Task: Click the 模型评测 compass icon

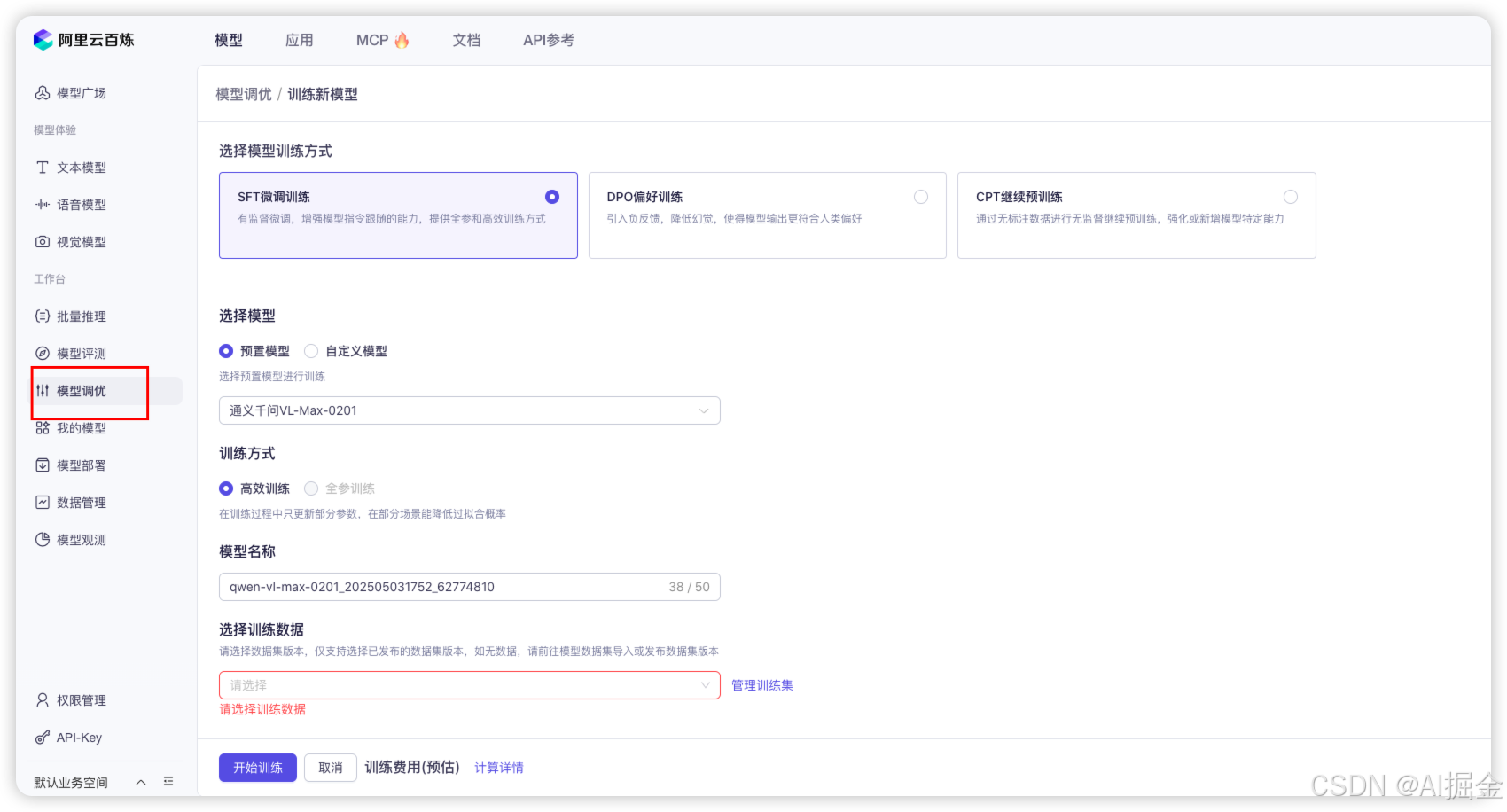Action: click(x=43, y=354)
